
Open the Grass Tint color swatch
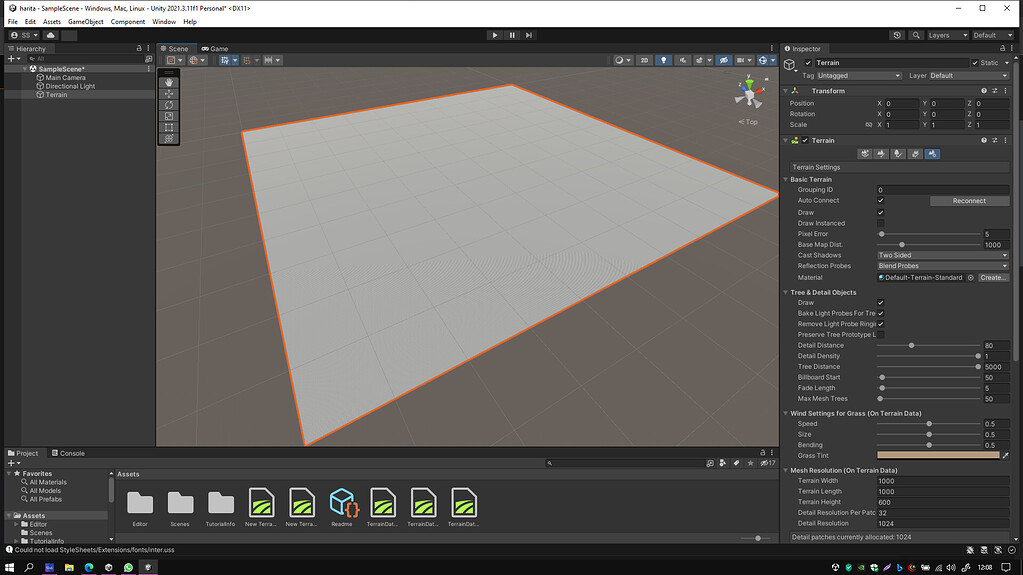(x=938, y=456)
